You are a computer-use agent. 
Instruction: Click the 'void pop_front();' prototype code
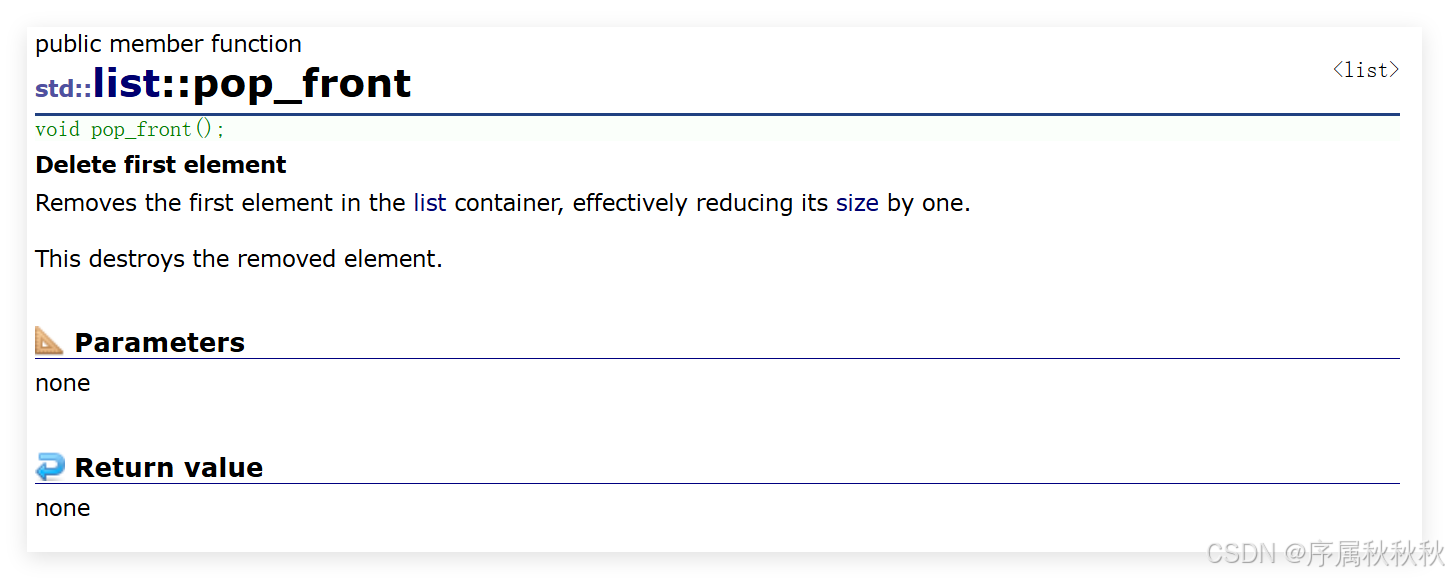pos(130,130)
